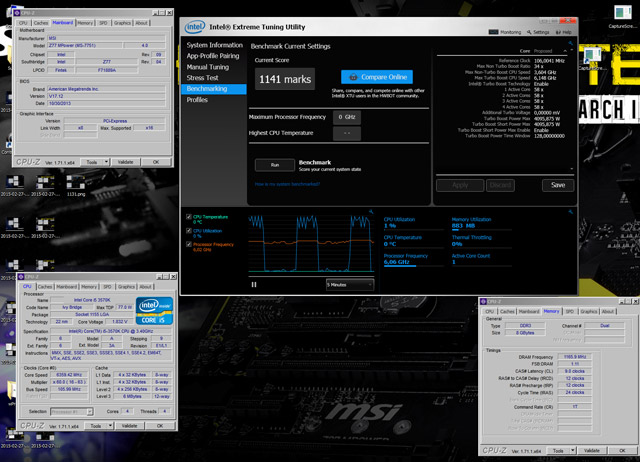Image resolution: width=640 pixels, height=462 pixels.
Task: Click the down scroll arrow of Core settings panel
Action: 571,169
